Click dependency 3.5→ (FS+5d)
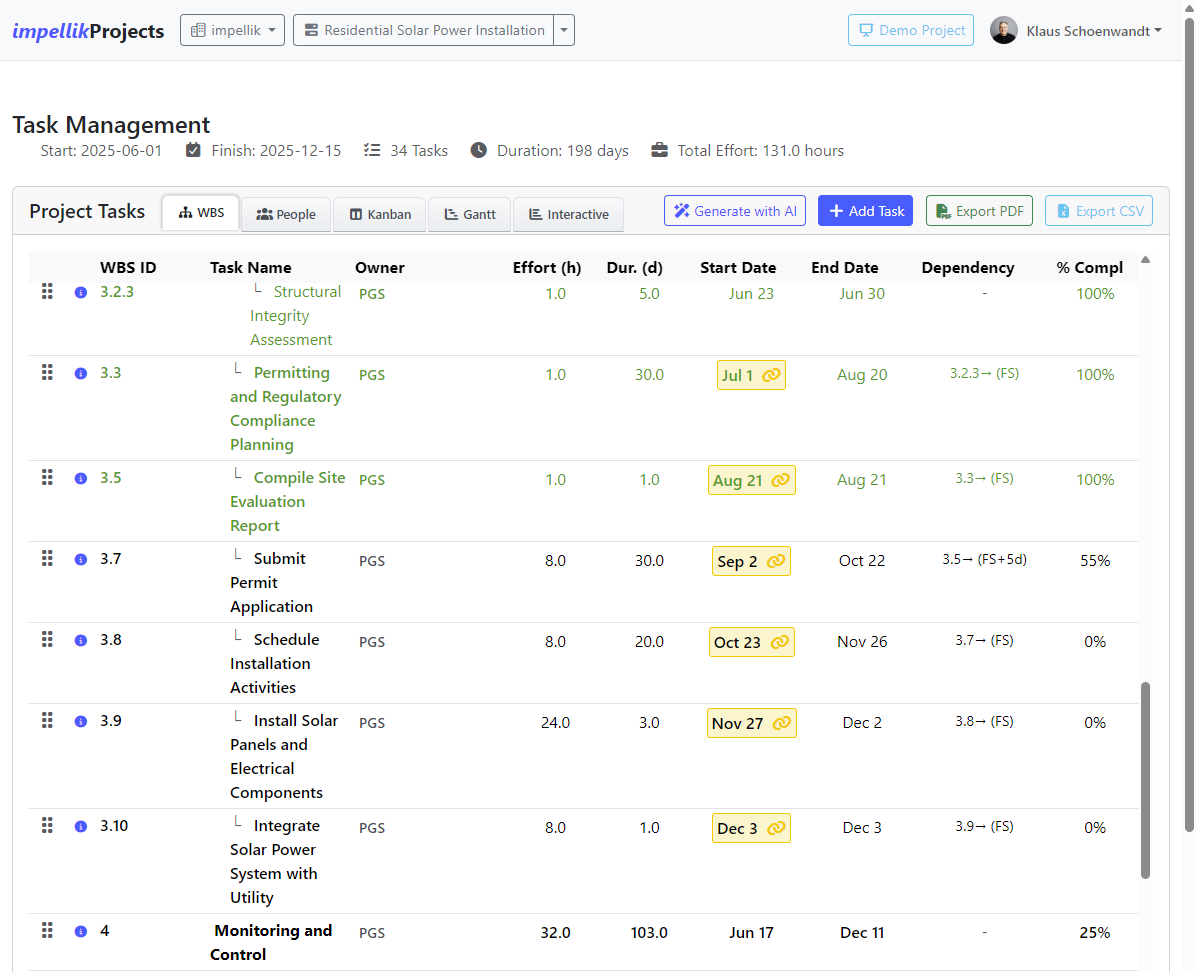This screenshot has height=972, width=1196. coord(985,559)
